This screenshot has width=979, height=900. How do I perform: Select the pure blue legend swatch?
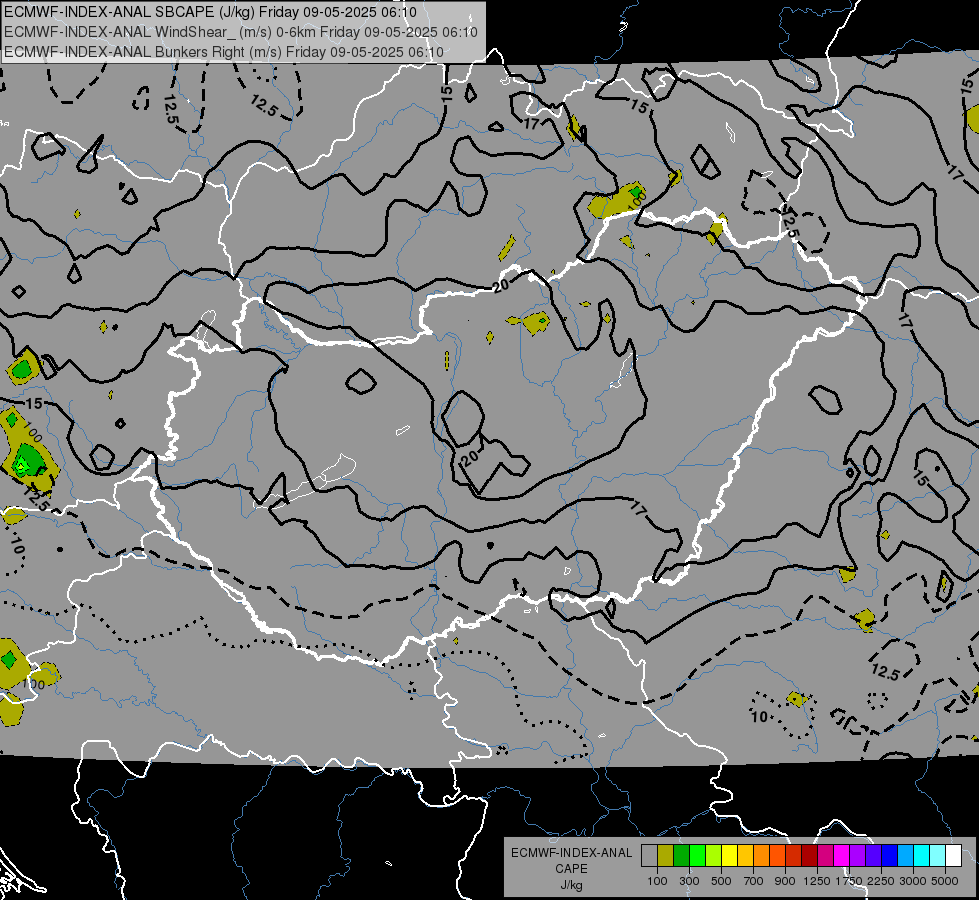click(890, 856)
